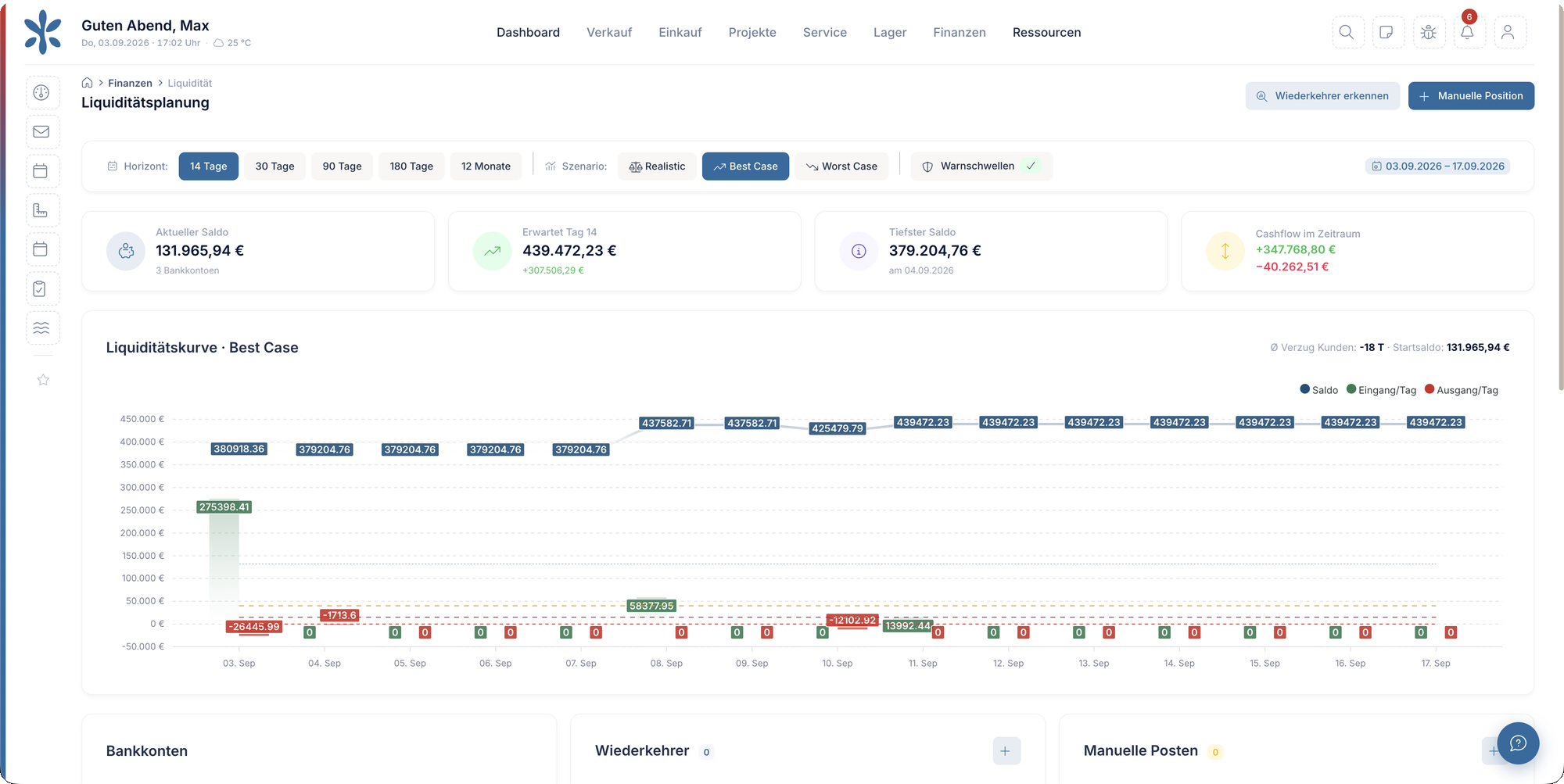This screenshot has height=784, width=1564.
Task: Open the Verkauf menu
Action: point(609,32)
